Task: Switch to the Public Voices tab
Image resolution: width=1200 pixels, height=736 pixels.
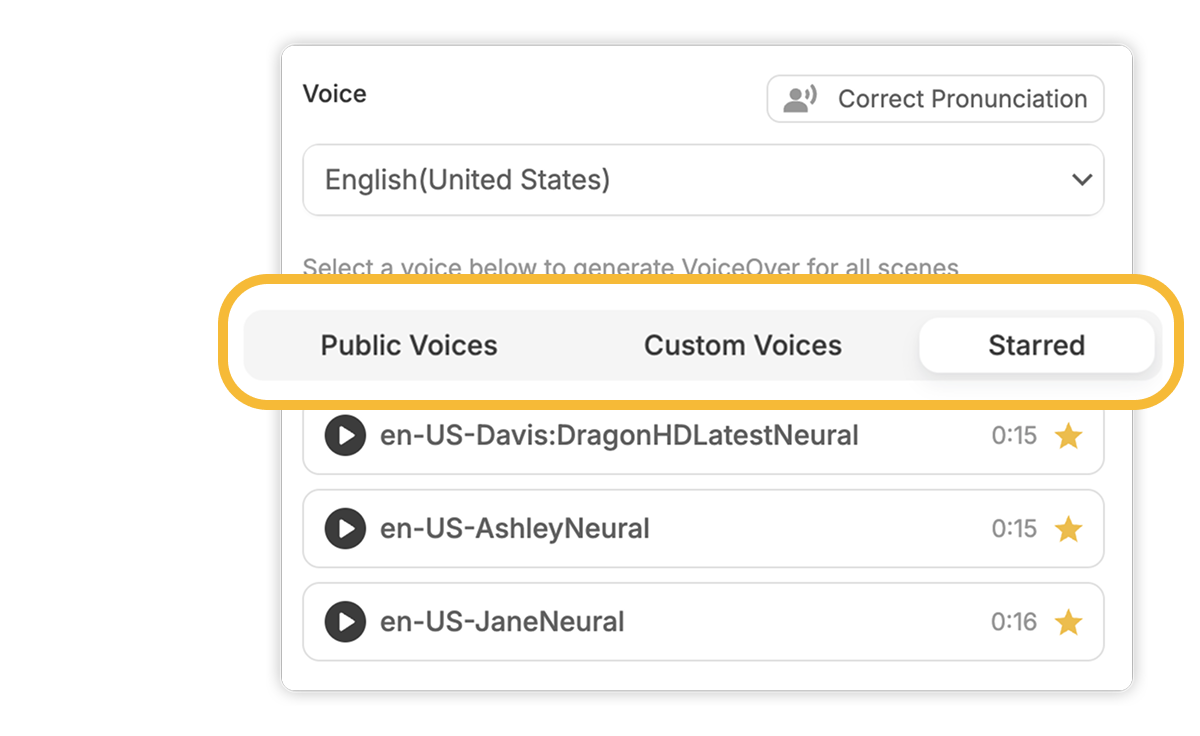Action: (x=408, y=345)
